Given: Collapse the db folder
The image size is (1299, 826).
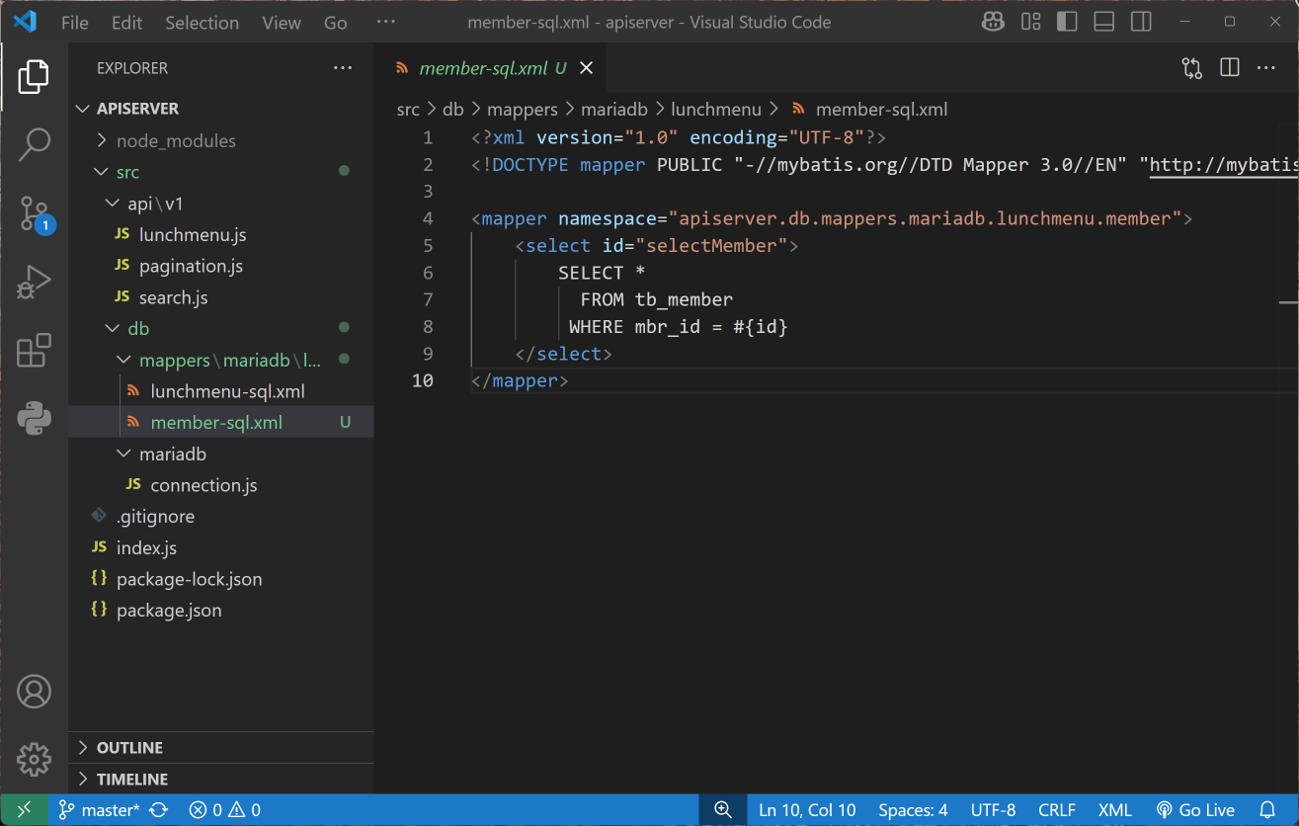Looking at the screenshot, I should pyautogui.click(x=220, y=328).
